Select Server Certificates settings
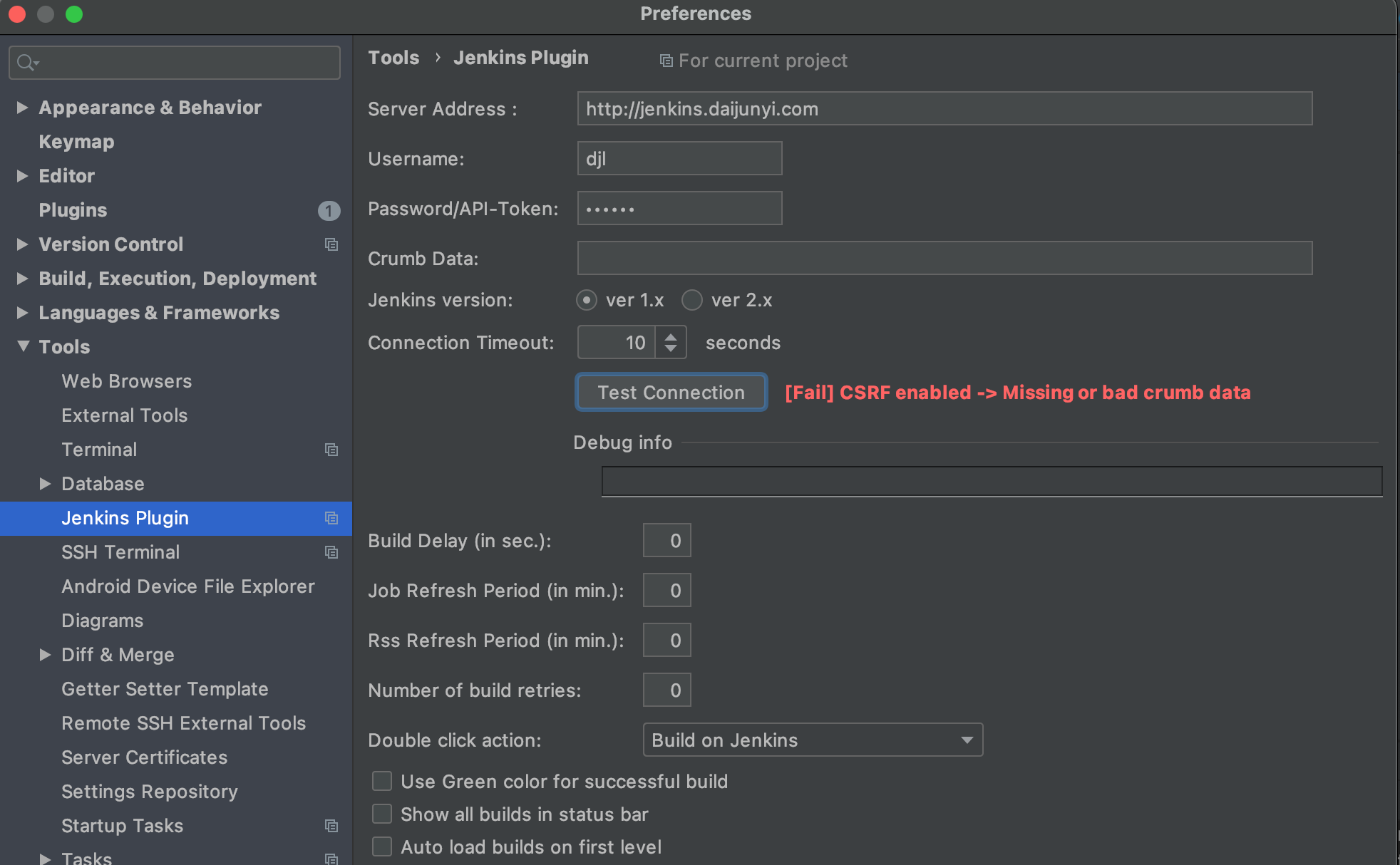 coord(144,757)
